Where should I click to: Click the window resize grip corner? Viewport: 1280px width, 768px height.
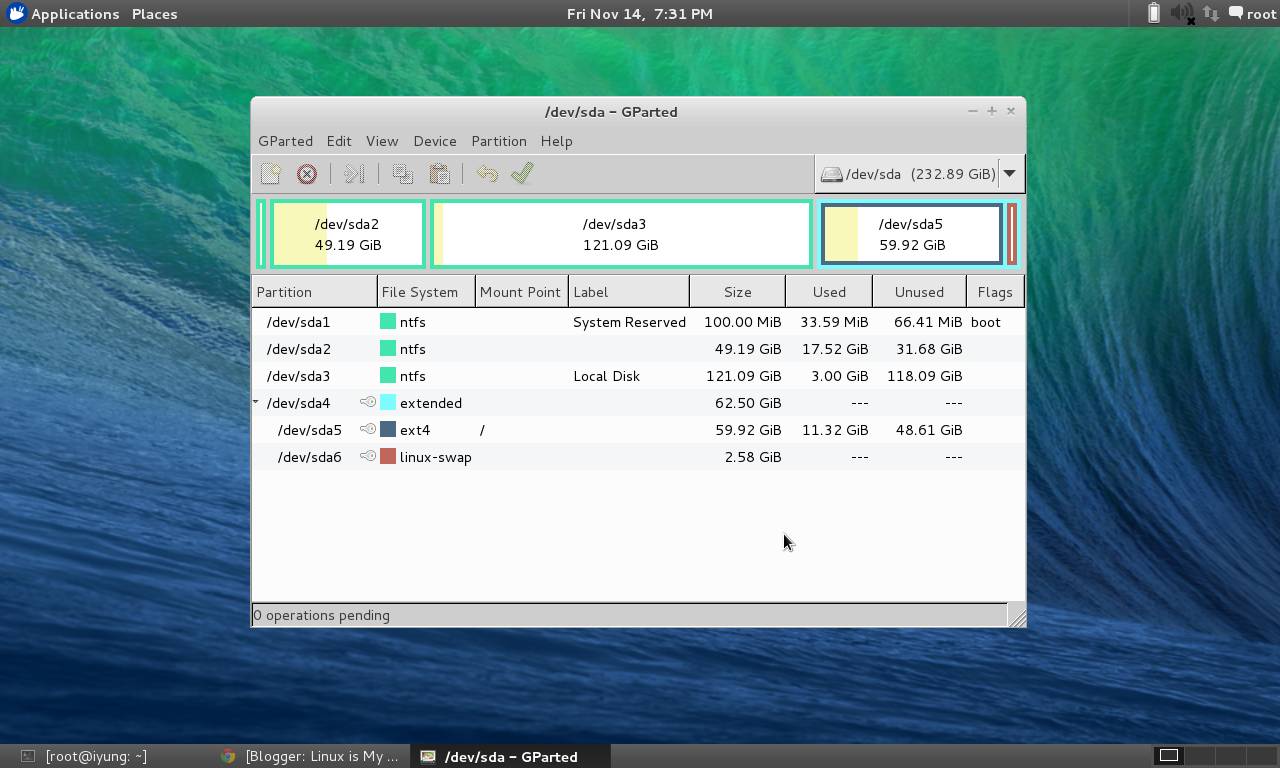[1016, 616]
